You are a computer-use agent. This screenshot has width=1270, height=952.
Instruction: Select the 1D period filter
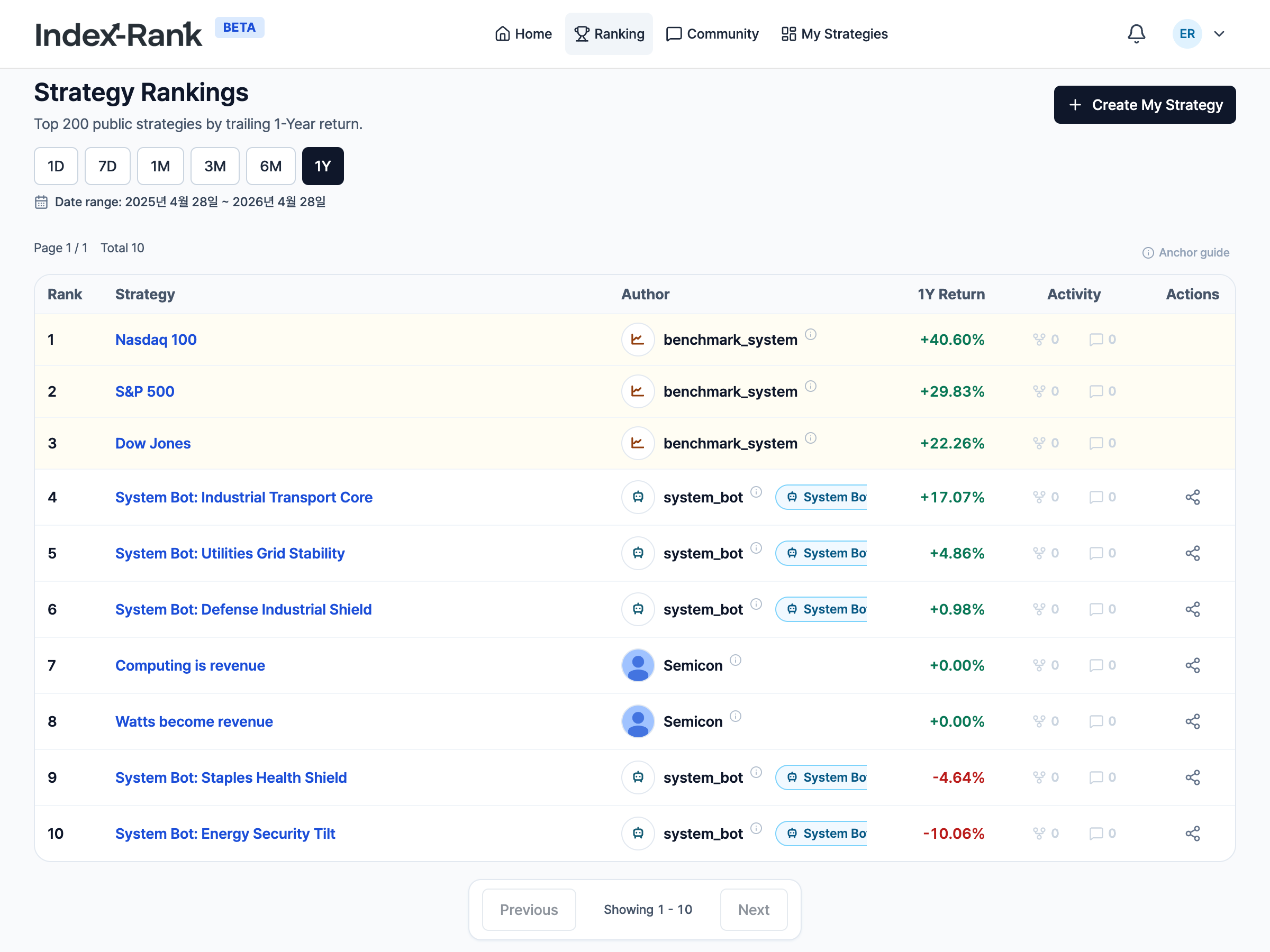[x=56, y=166]
